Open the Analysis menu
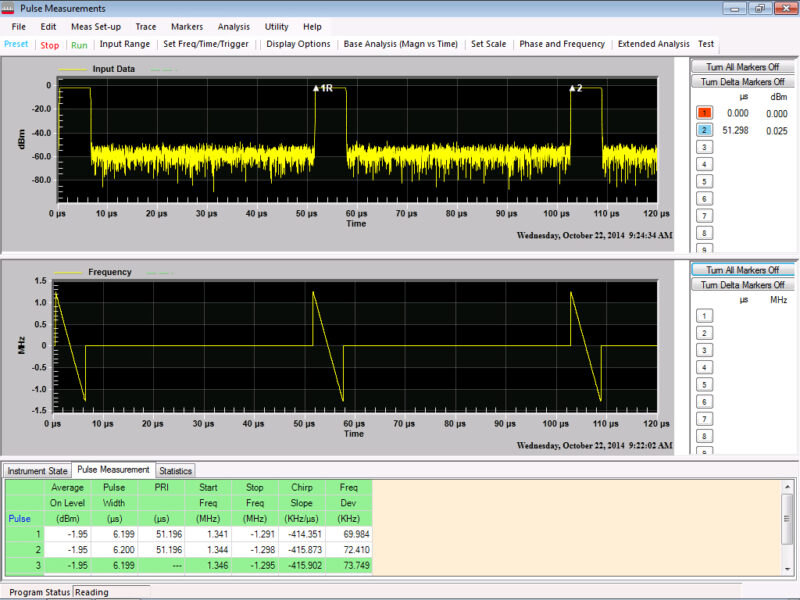 (x=234, y=27)
